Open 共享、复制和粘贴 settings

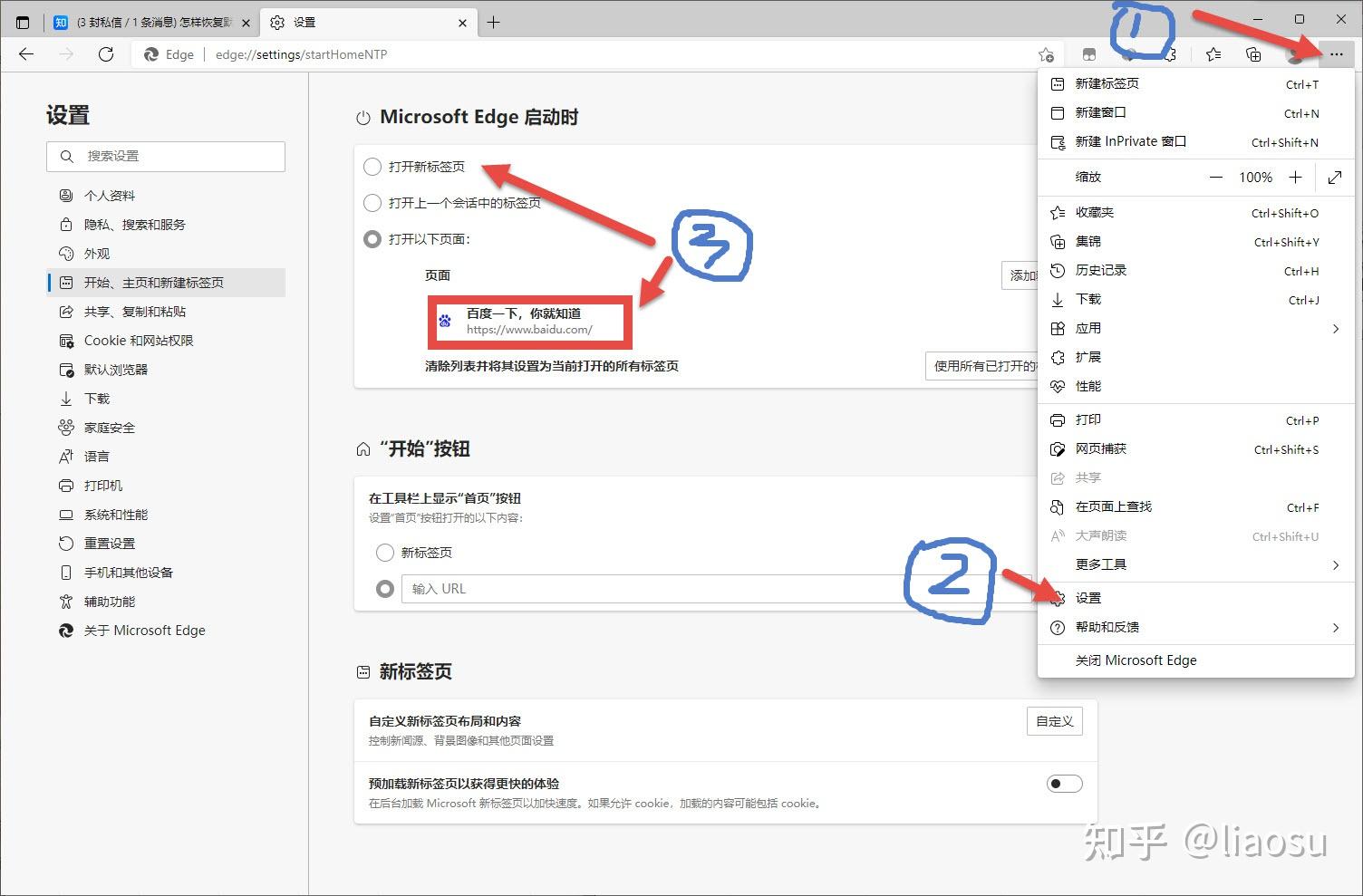click(x=166, y=312)
